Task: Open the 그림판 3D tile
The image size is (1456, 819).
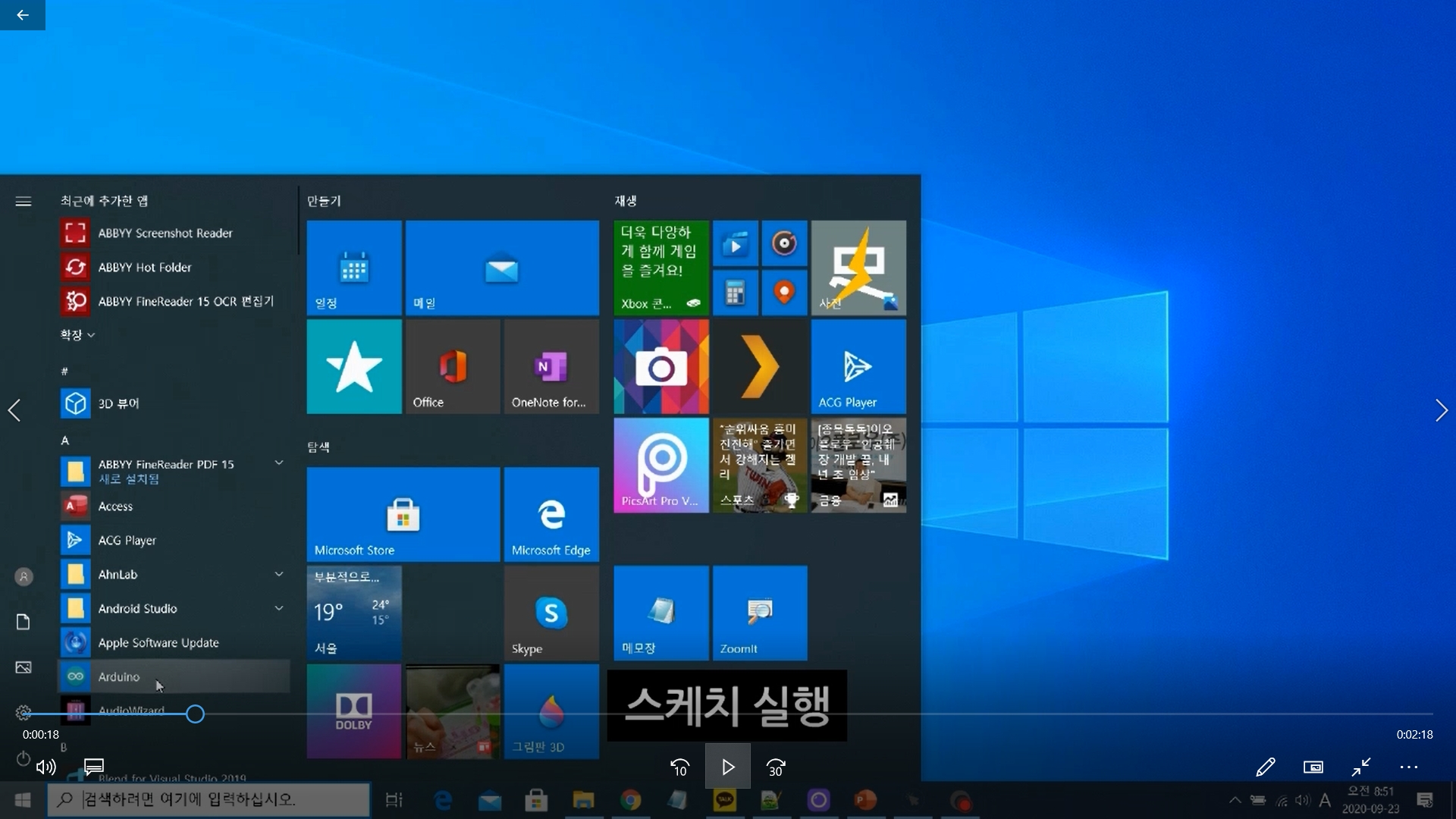Action: [551, 711]
